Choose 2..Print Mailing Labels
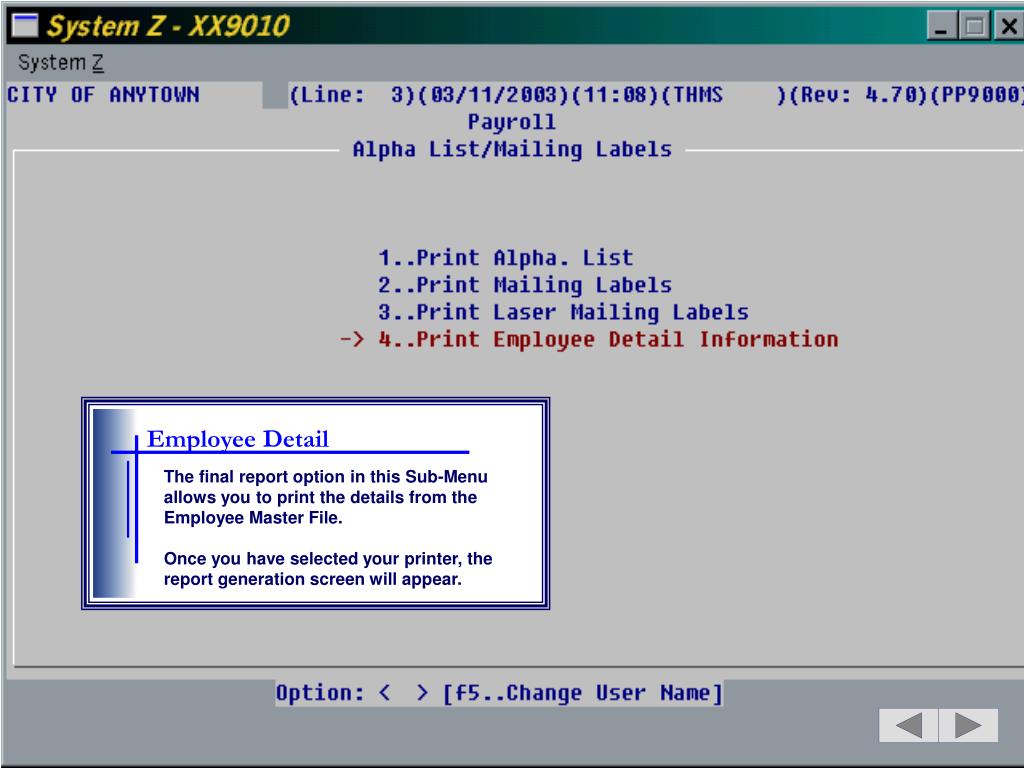The width and height of the screenshot is (1024, 768). [524, 285]
